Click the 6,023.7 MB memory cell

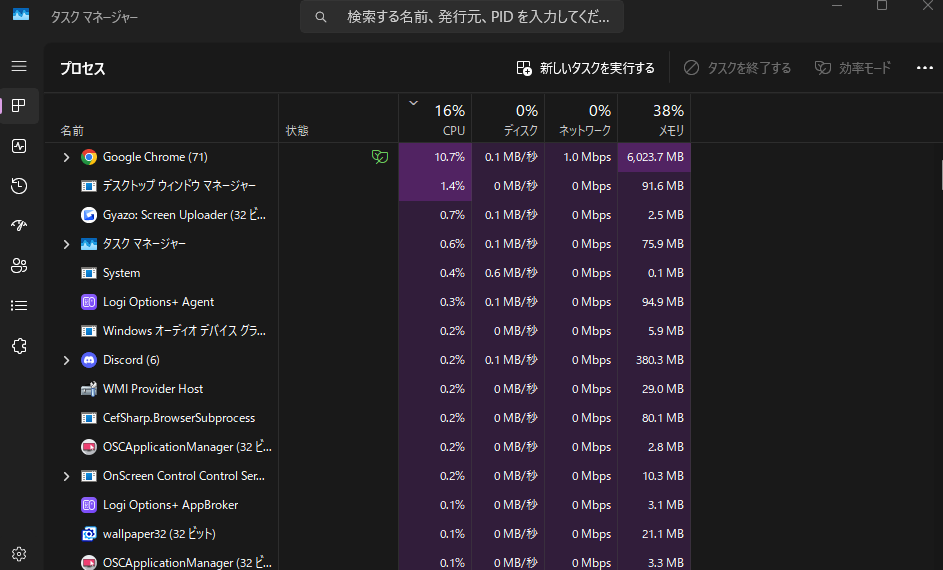pyautogui.click(x=654, y=157)
